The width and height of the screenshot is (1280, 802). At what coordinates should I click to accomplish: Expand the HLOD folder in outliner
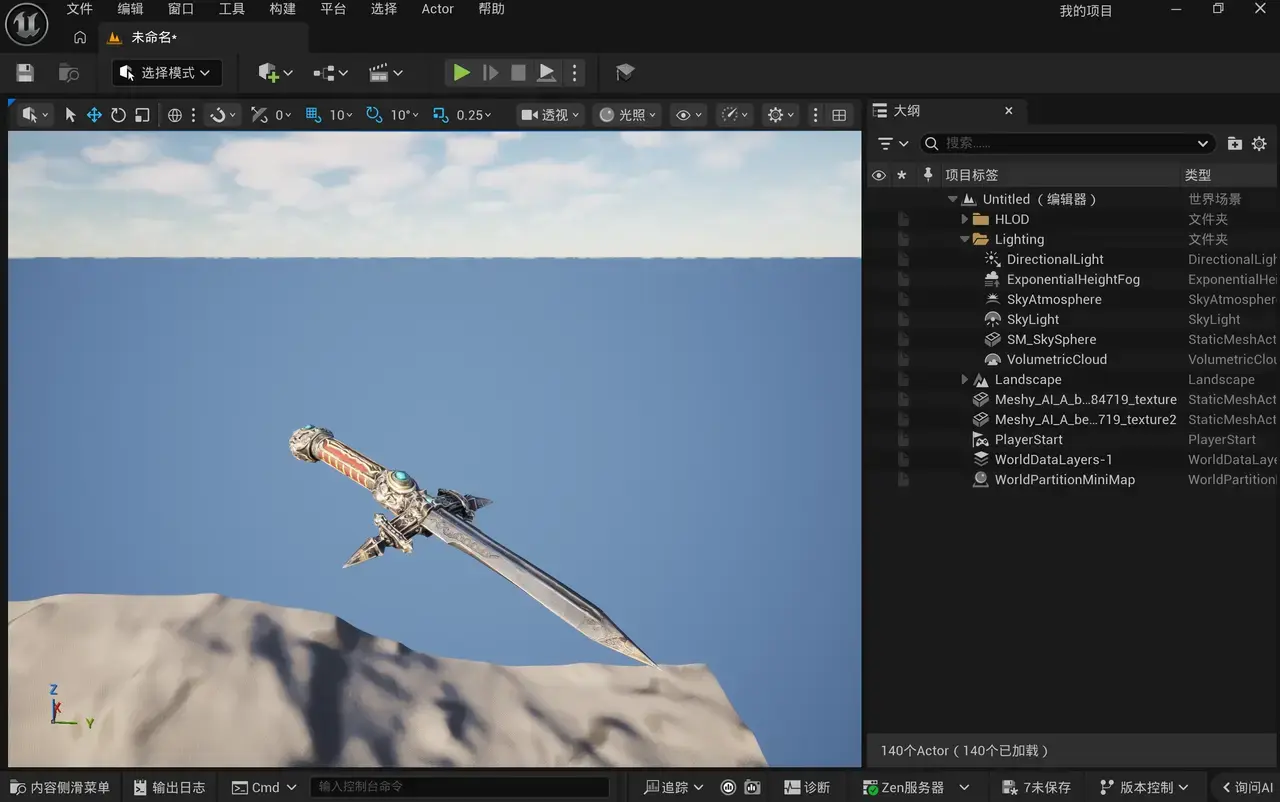pos(965,219)
